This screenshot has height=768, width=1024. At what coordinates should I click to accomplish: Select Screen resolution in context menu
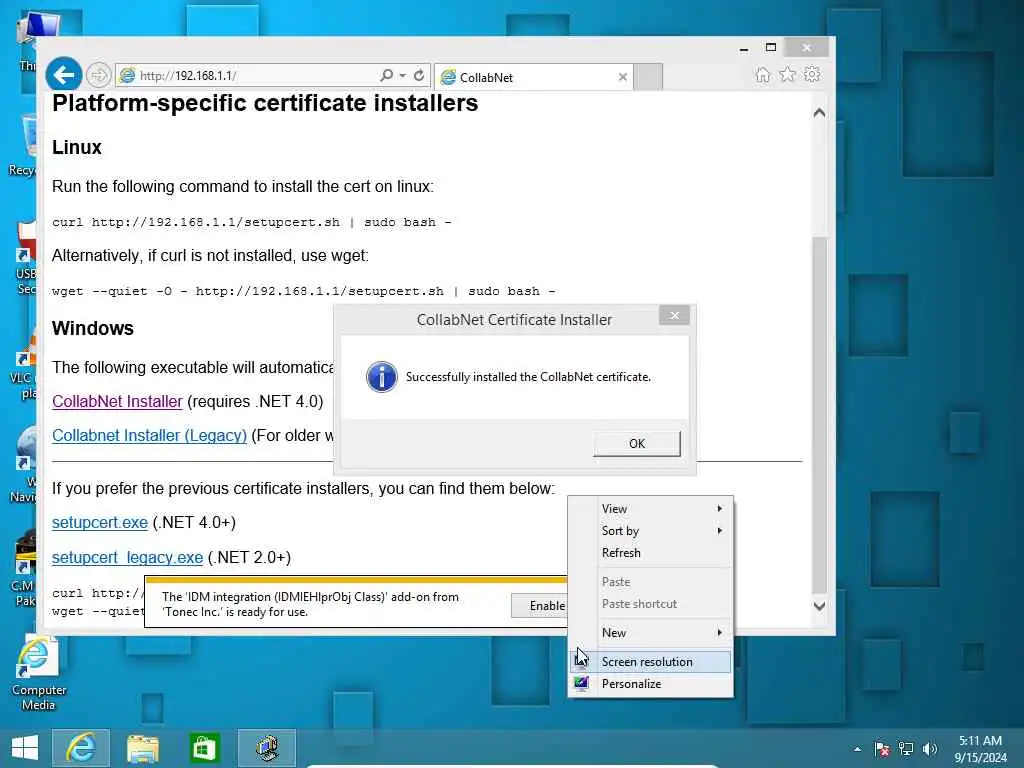tap(650, 662)
